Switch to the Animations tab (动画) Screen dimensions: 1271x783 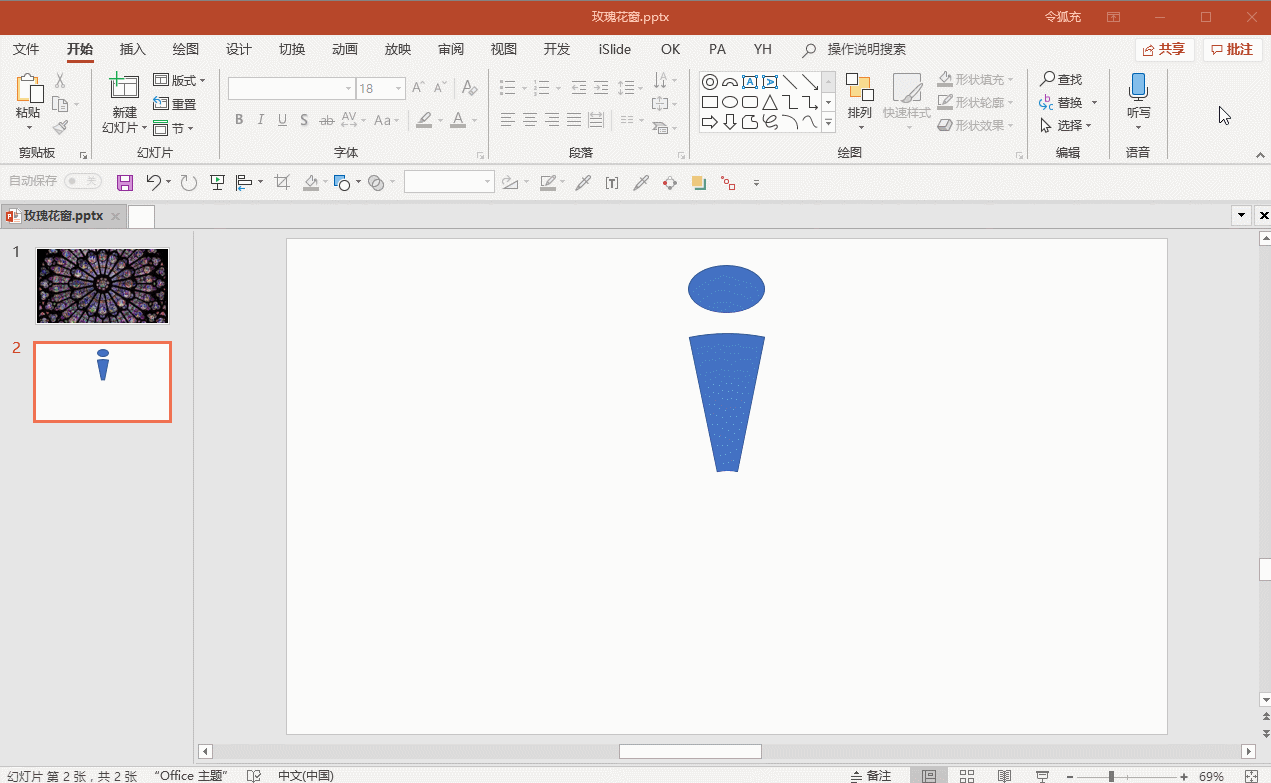click(345, 49)
